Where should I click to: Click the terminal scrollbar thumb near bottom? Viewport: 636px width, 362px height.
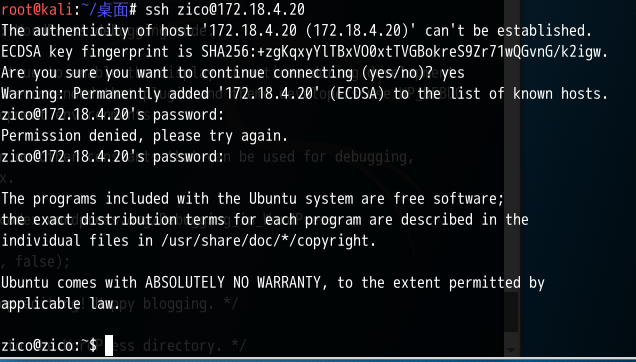pyautogui.click(x=511, y=312)
